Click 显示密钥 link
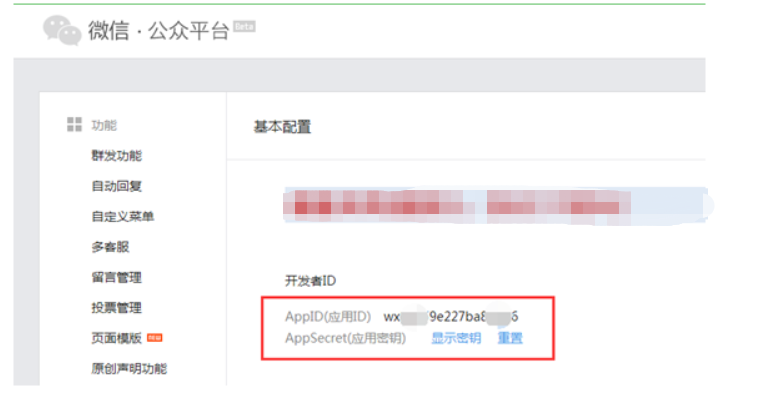The height and width of the screenshot is (414, 757). [456, 338]
